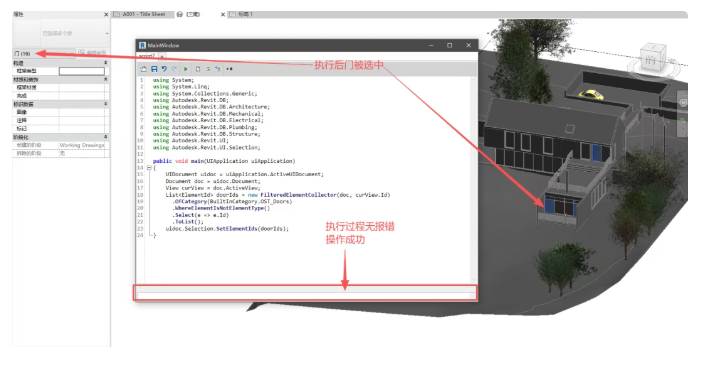Click the 'uidoc.Selection.SetElementIds(doorIds);' line
The height and width of the screenshot is (372, 705).
pos(227,229)
